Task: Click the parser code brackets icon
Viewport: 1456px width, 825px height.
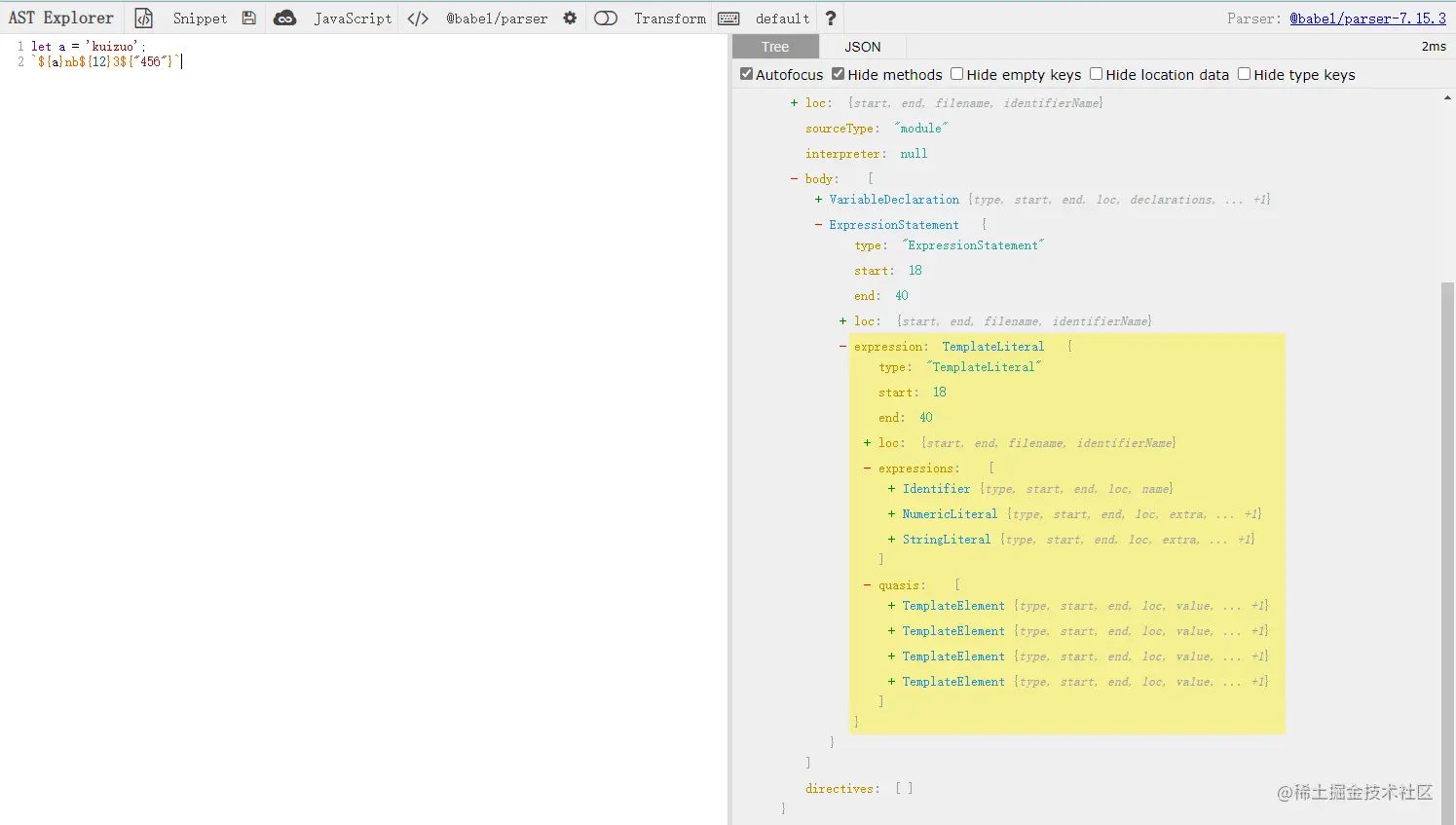Action: [418, 18]
